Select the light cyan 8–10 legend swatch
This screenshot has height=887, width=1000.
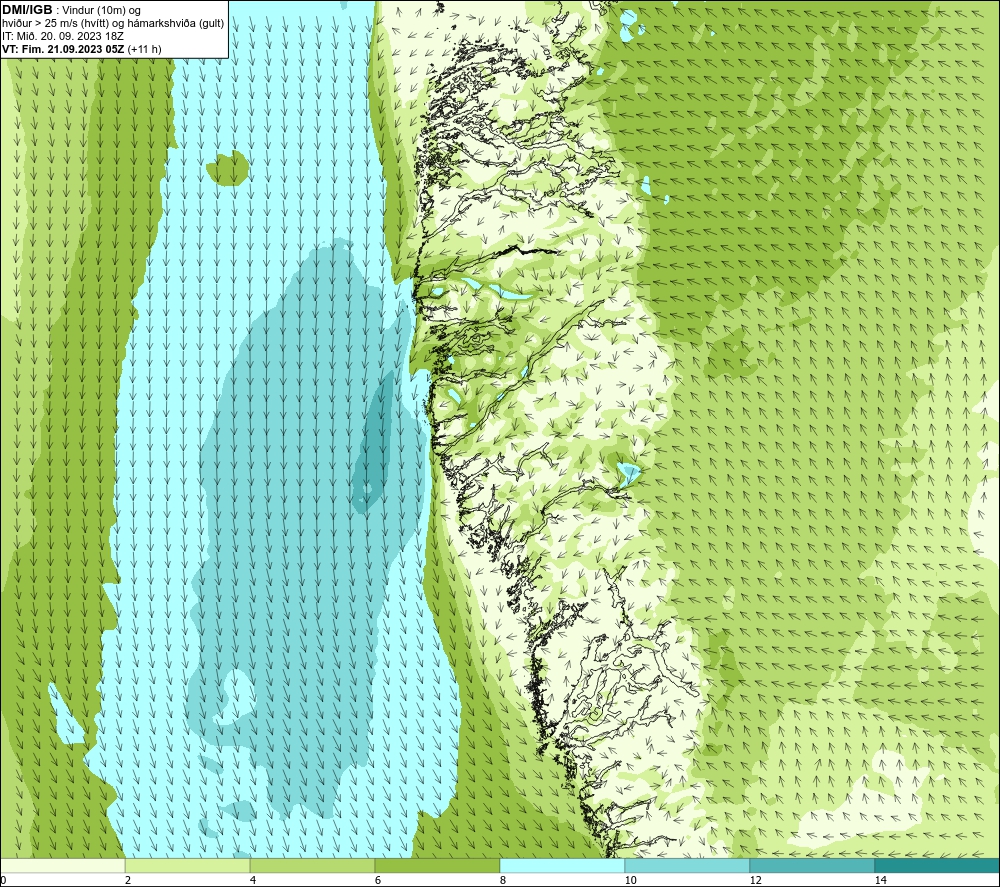click(562, 865)
